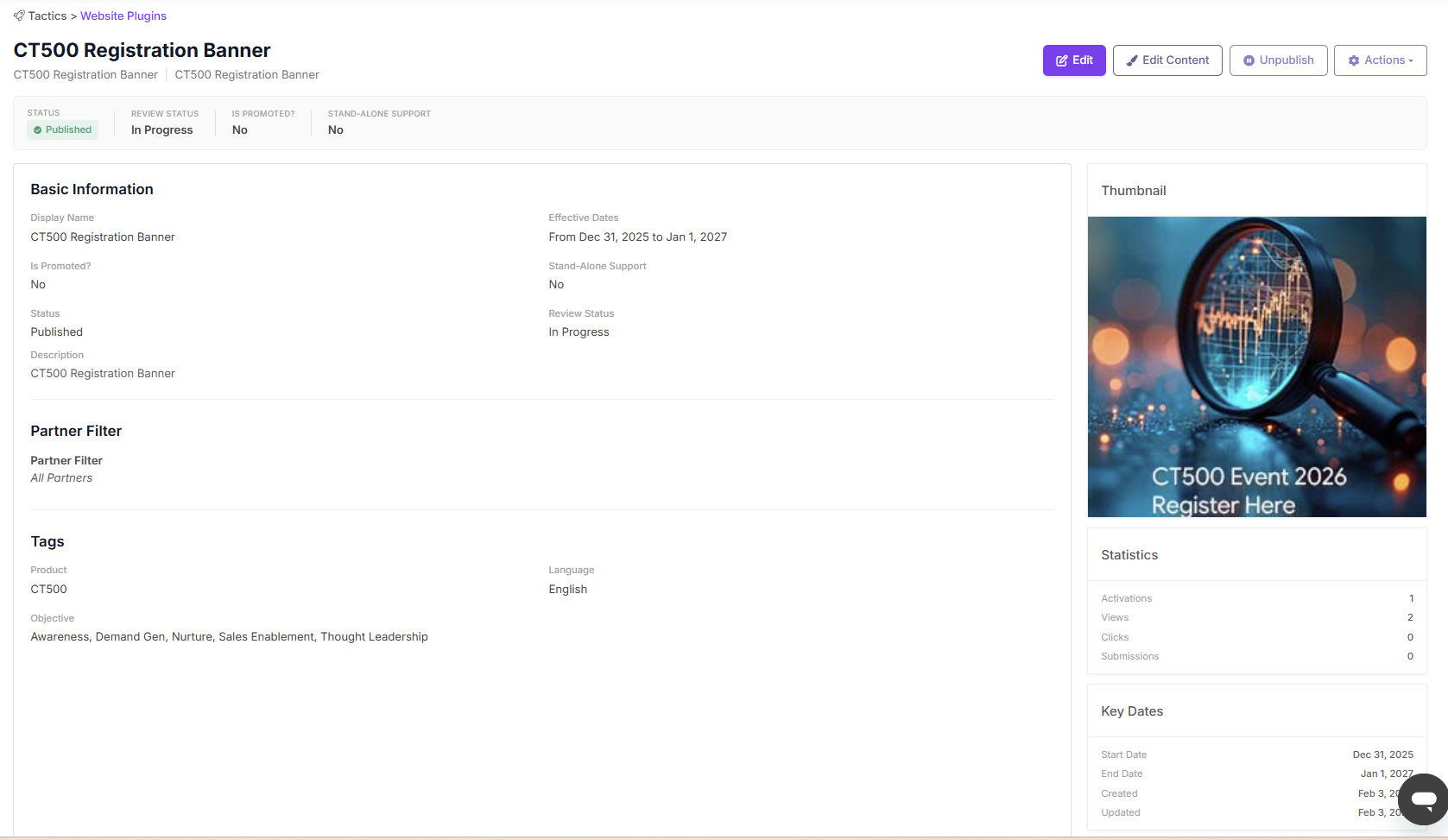This screenshot has height=840, width=1448.
Task: Click the In Progress review status in header strip
Action: (x=161, y=129)
